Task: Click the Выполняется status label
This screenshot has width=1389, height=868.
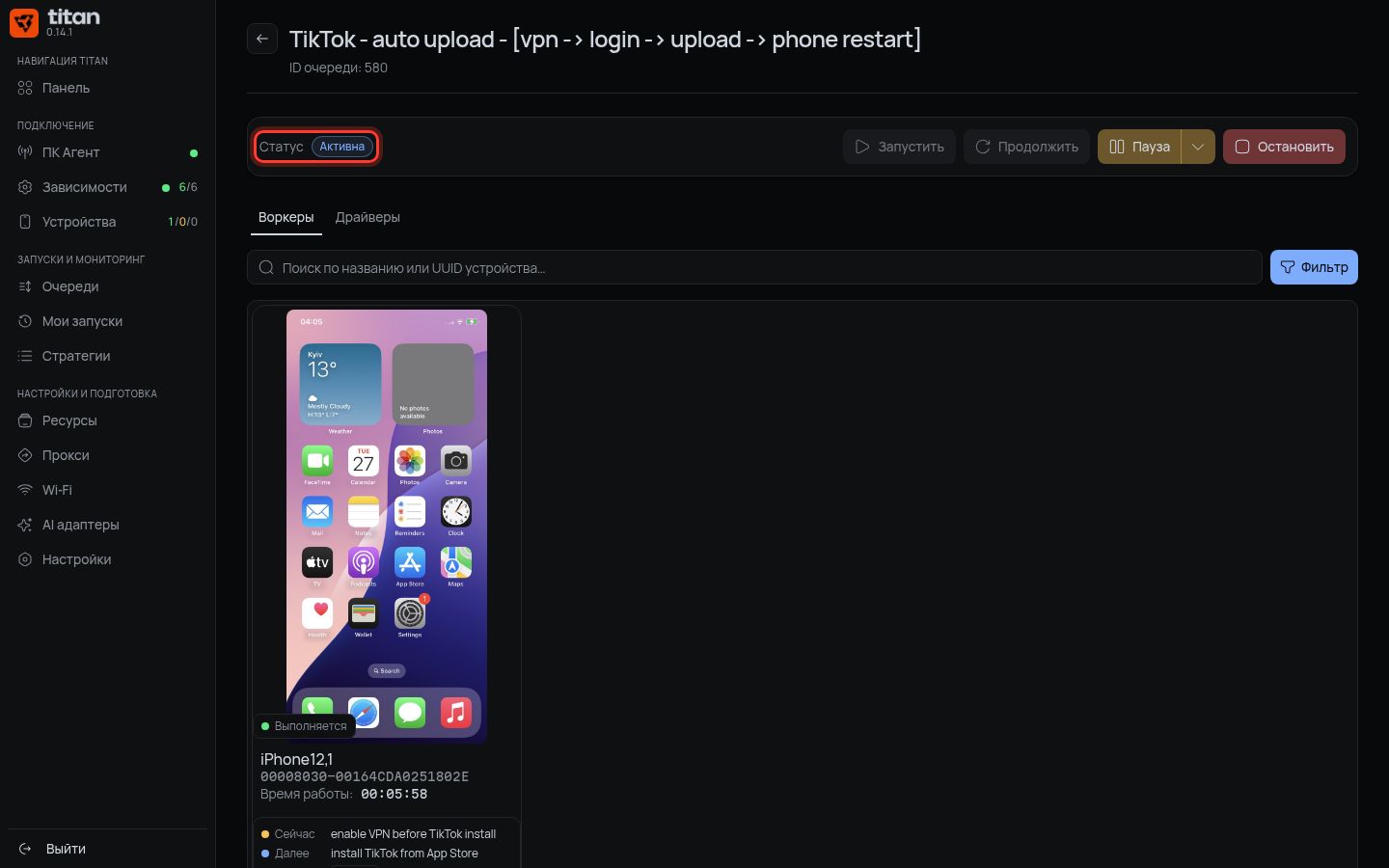Action: pos(304,726)
